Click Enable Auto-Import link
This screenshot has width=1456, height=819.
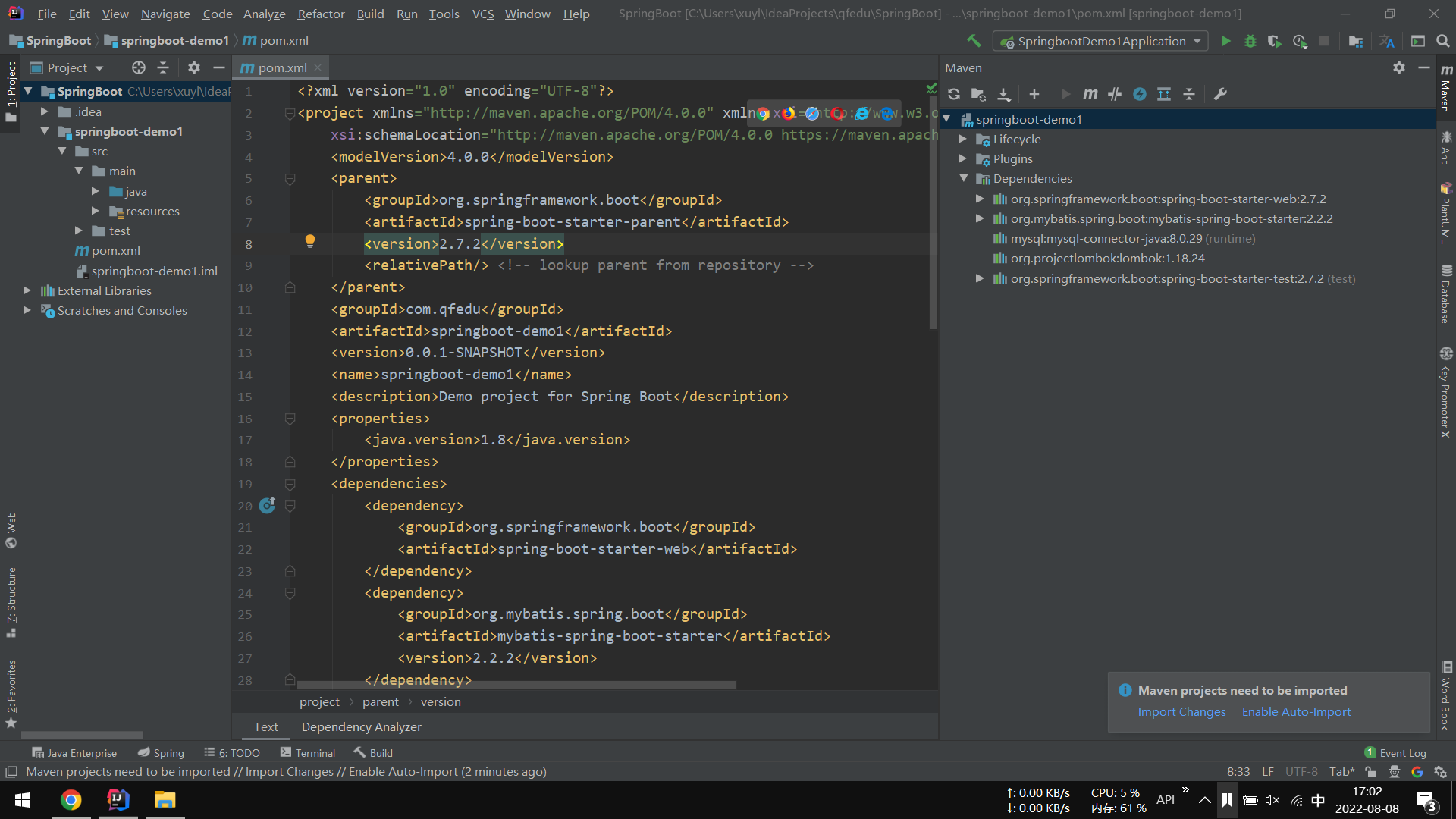point(1296,711)
